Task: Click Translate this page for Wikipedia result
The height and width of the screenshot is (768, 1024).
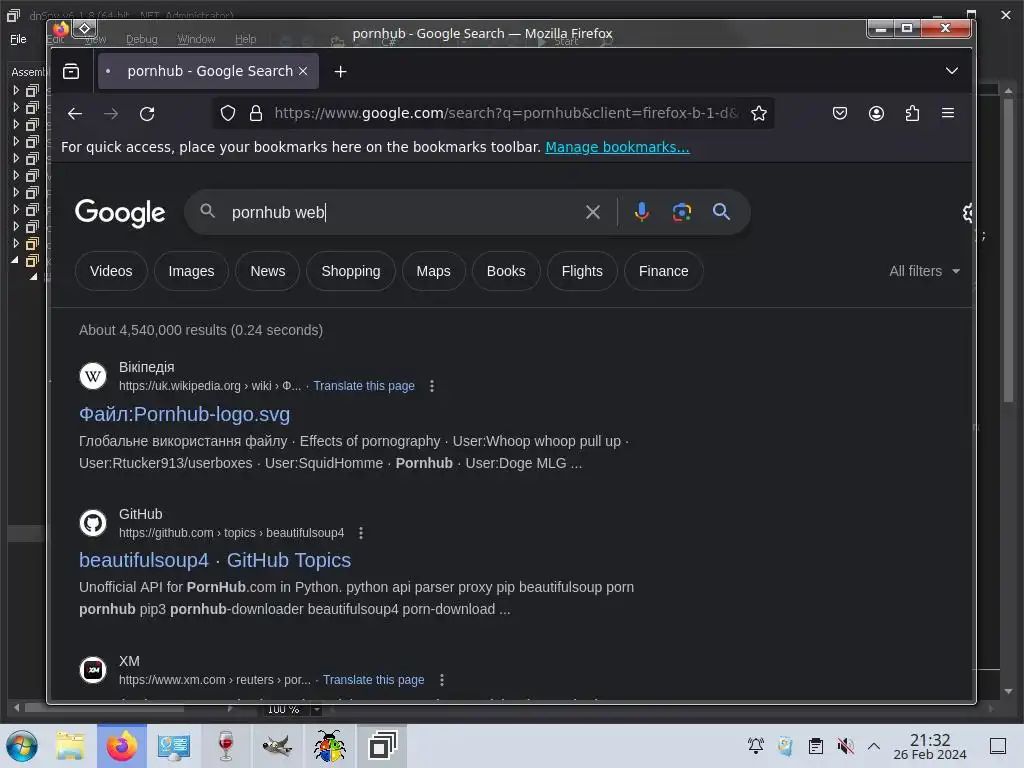Action: coord(364,386)
